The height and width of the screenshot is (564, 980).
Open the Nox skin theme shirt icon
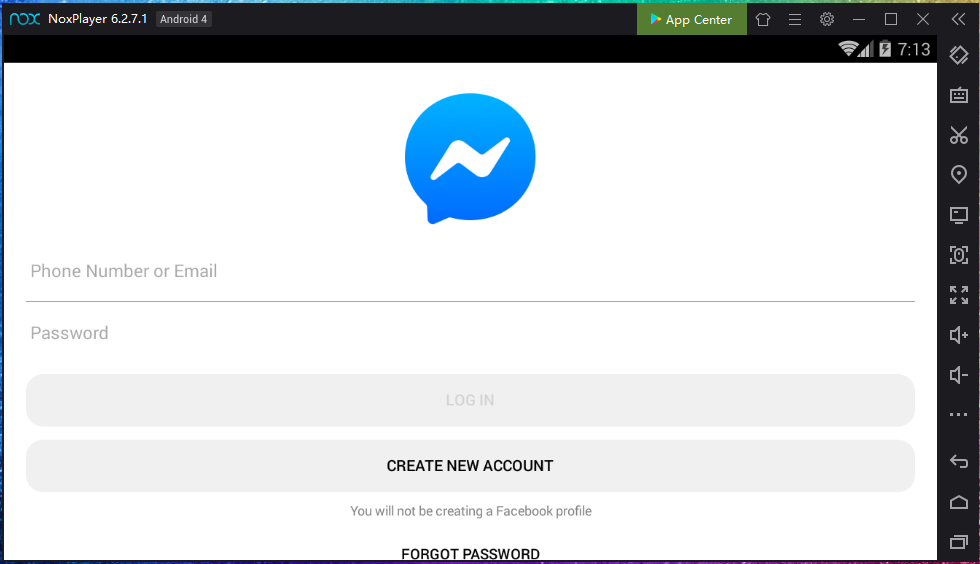pyautogui.click(x=762, y=19)
